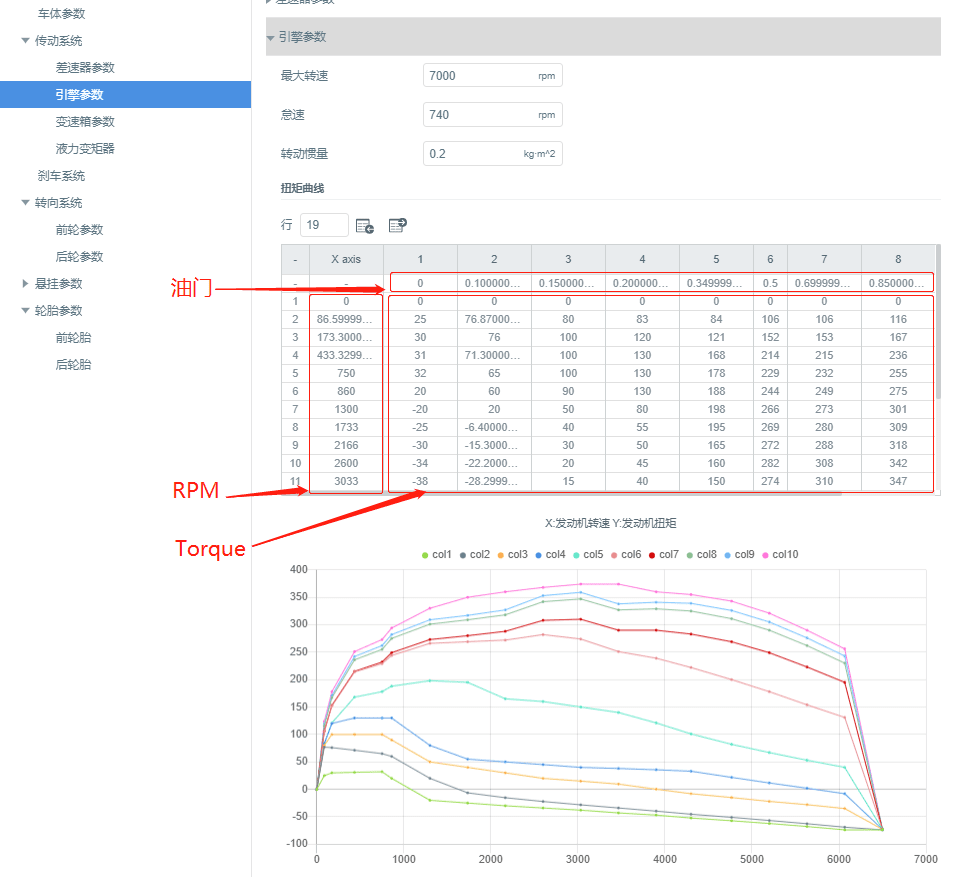Toggle col4 series in the chart legend
This screenshot has height=877, width=953.
(x=551, y=554)
